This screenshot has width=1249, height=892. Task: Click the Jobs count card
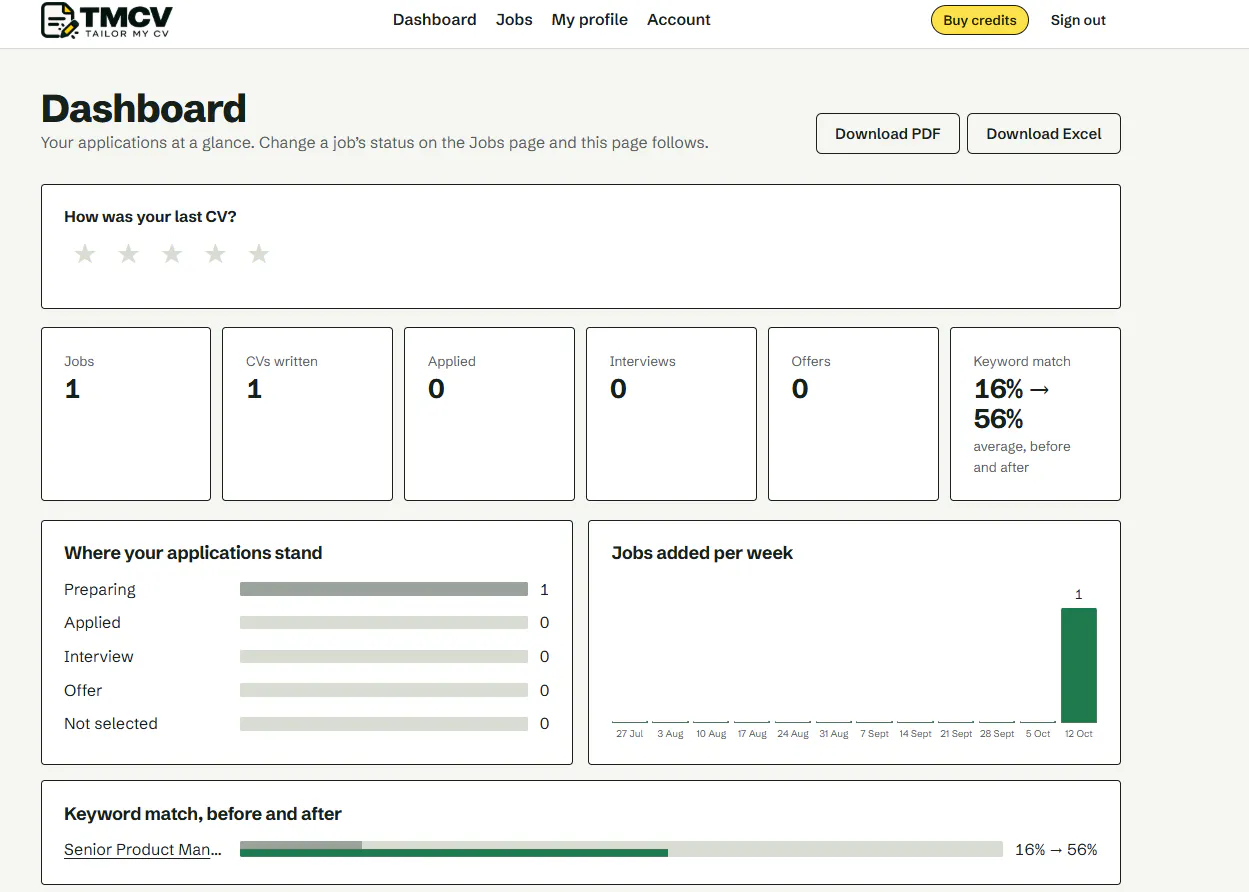(126, 414)
